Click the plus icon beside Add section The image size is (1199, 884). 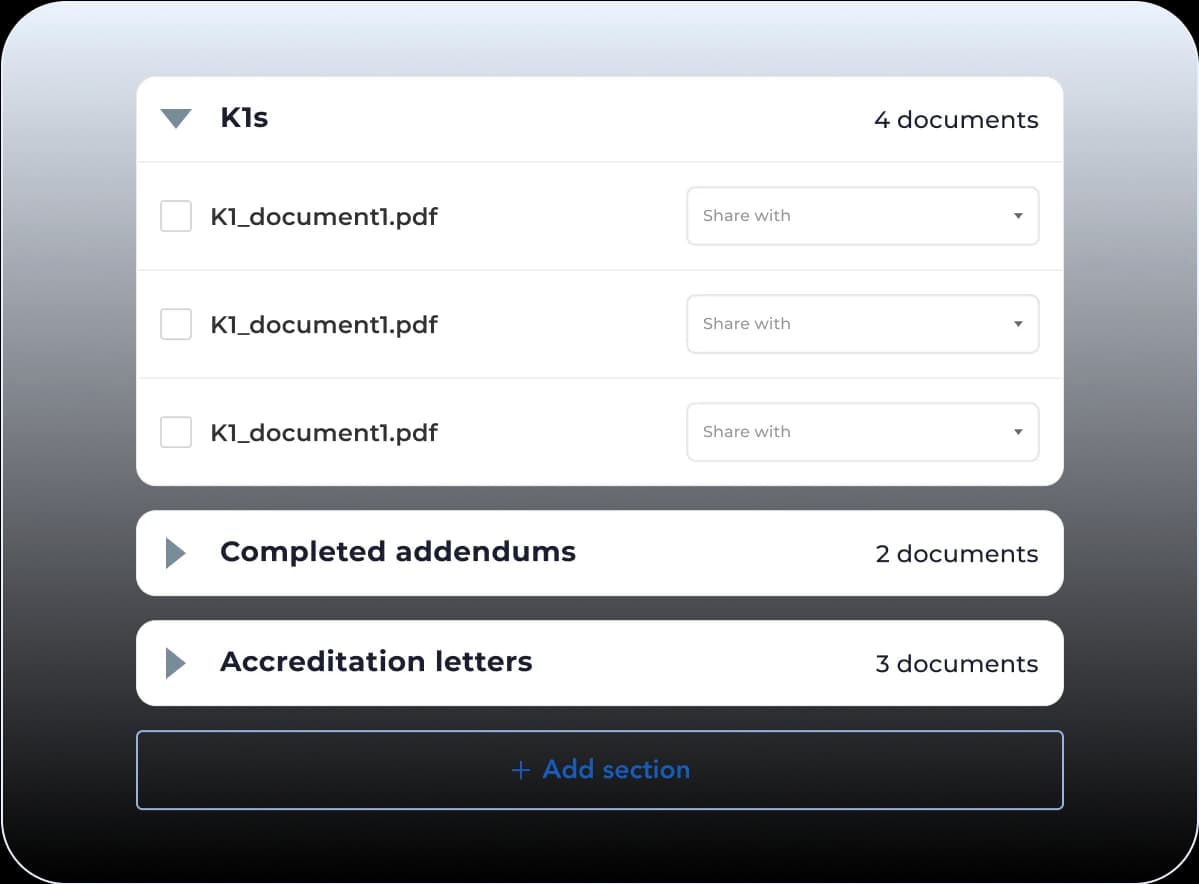click(520, 770)
